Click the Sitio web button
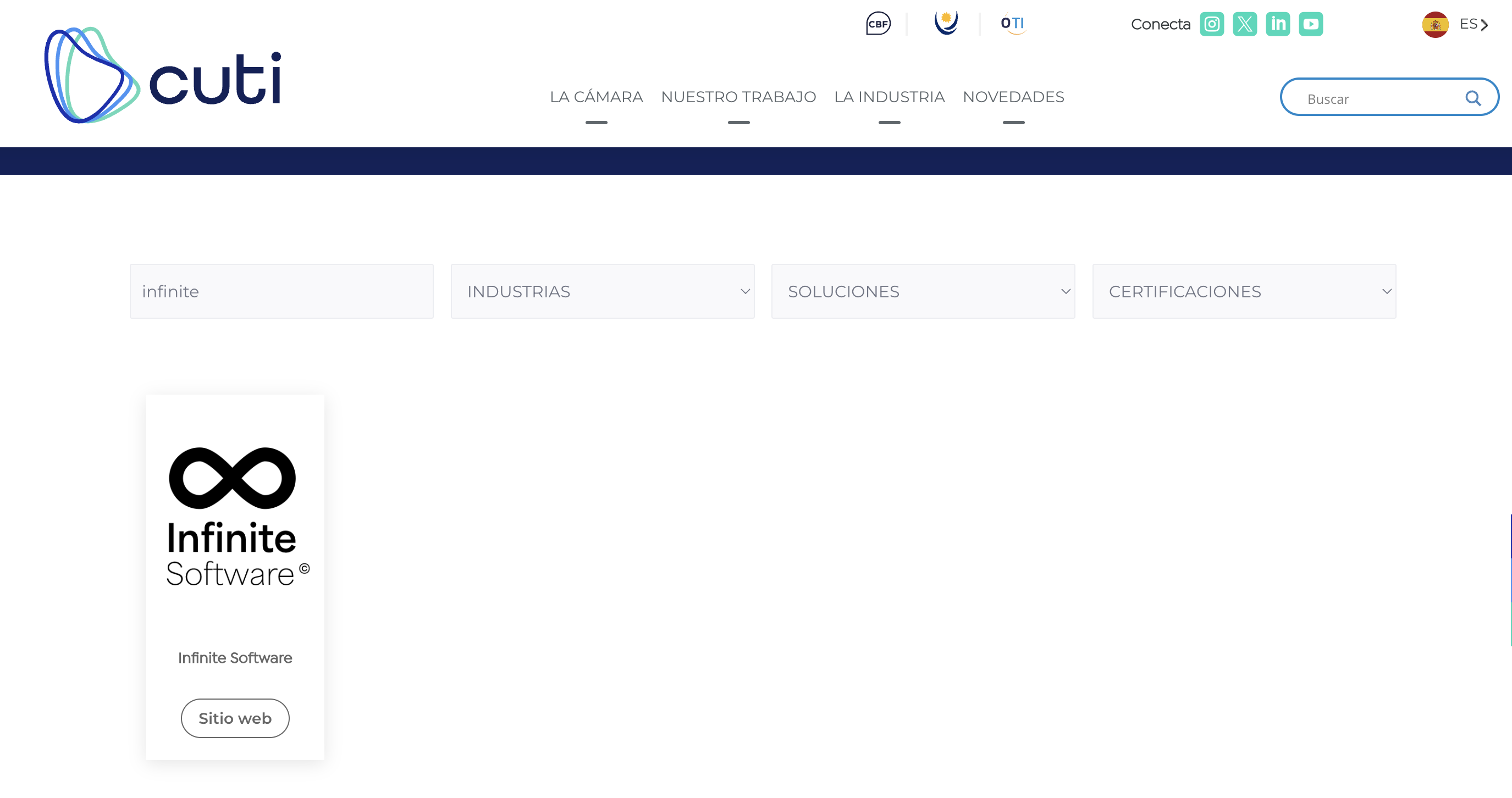The image size is (1512, 798). pyautogui.click(x=235, y=718)
